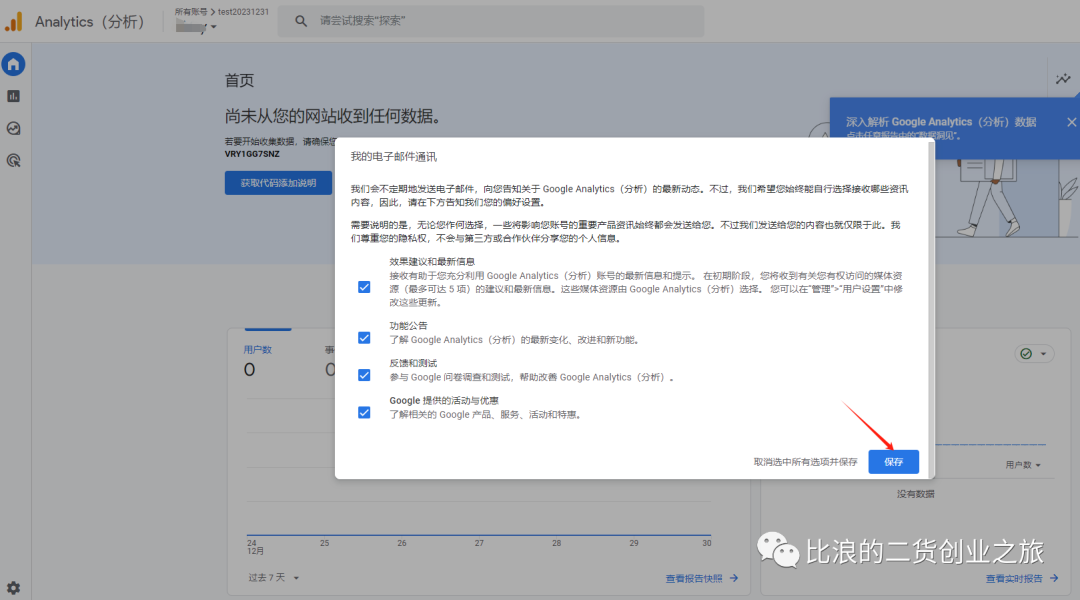The height and width of the screenshot is (600, 1080).
Task: Expand the dropdown beside green check icon
Action: tap(1043, 353)
